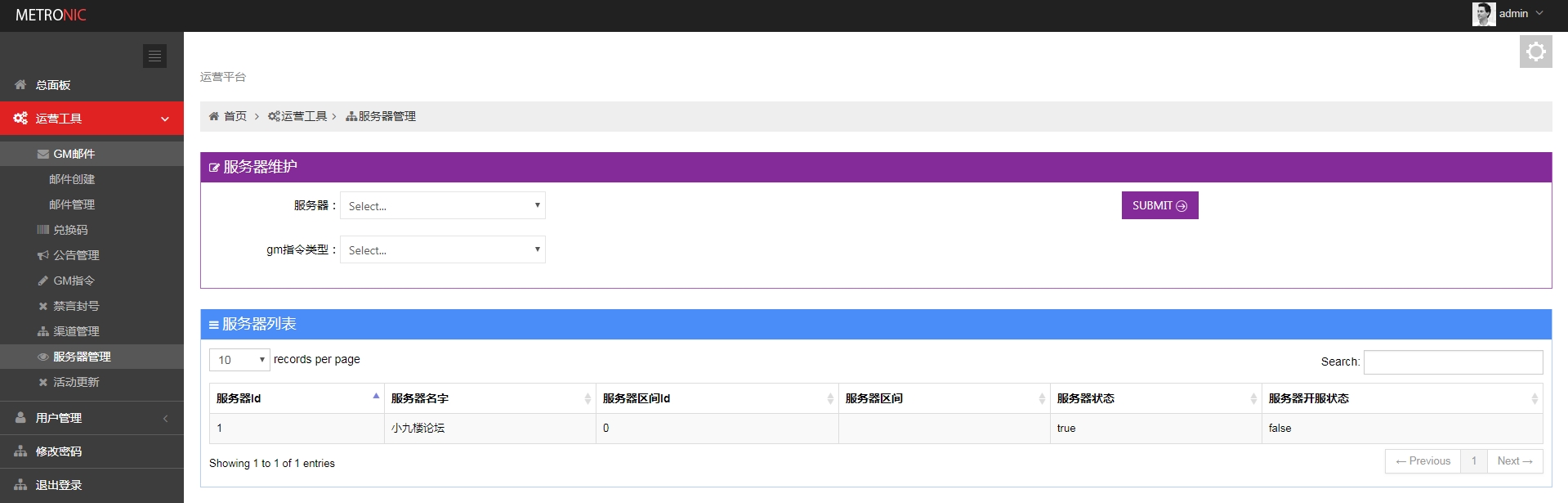
Task: Click the home icon in breadcrumb
Action: (214, 116)
